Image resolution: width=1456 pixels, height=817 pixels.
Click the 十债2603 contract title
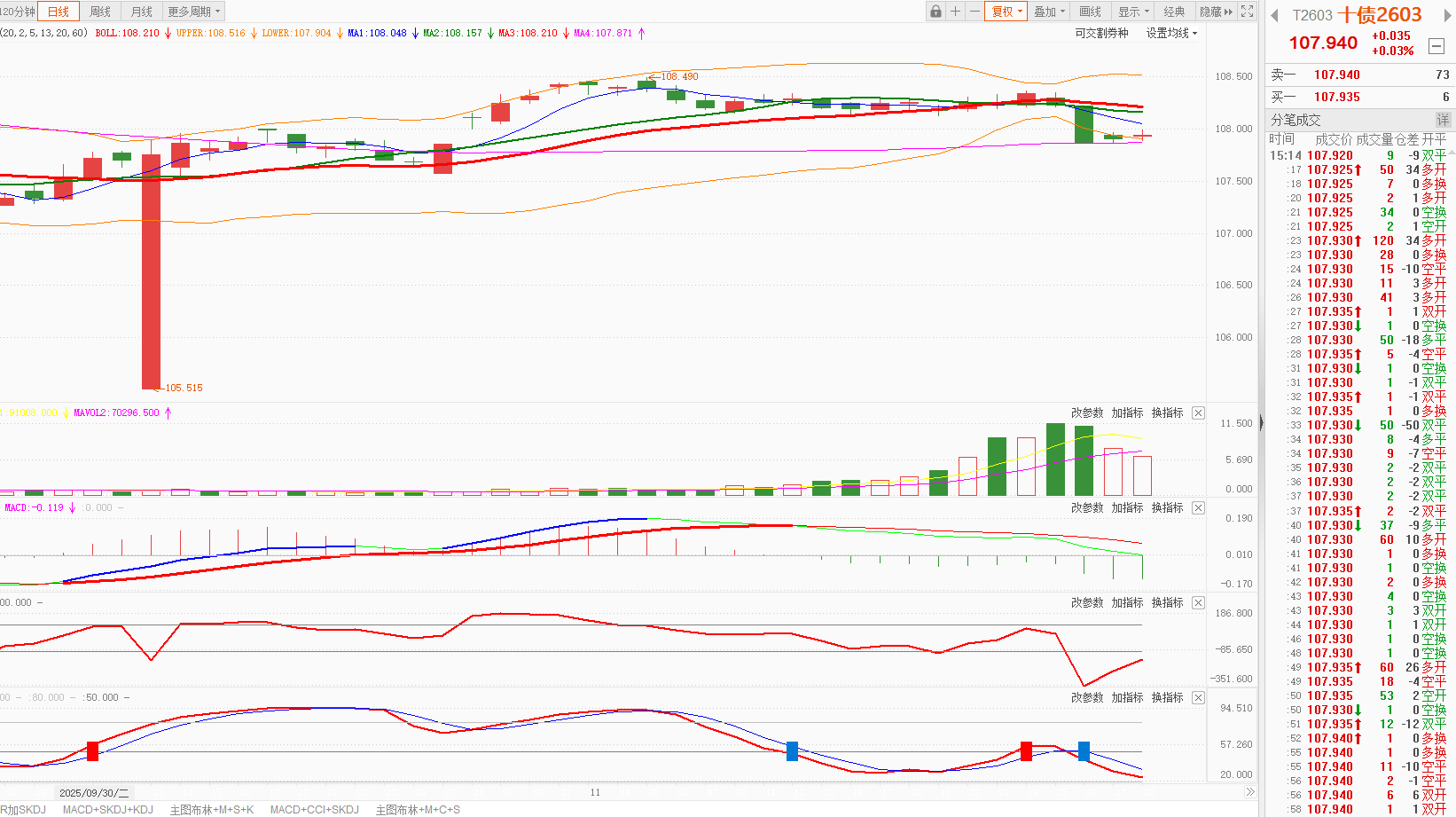(x=1379, y=14)
